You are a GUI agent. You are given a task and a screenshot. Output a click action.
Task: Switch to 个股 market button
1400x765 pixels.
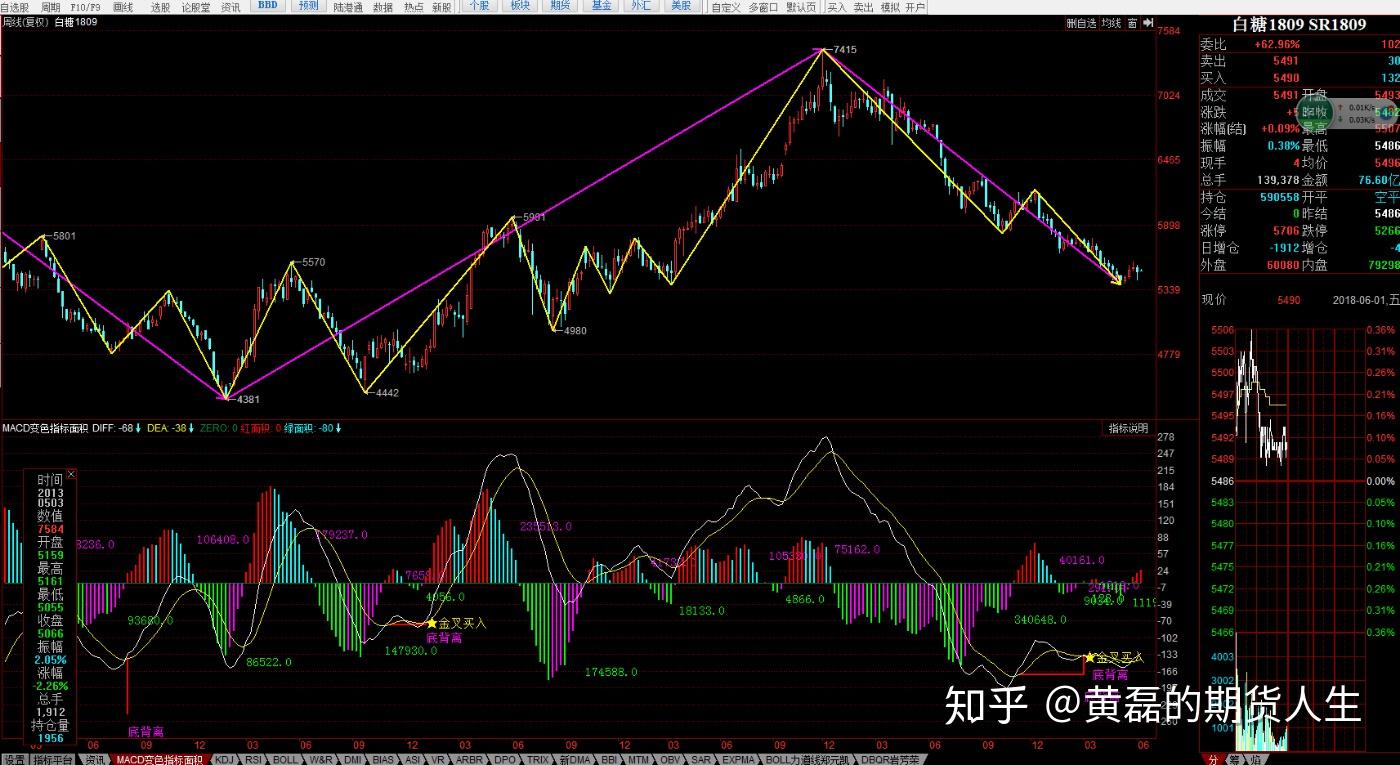tap(479, 6)
